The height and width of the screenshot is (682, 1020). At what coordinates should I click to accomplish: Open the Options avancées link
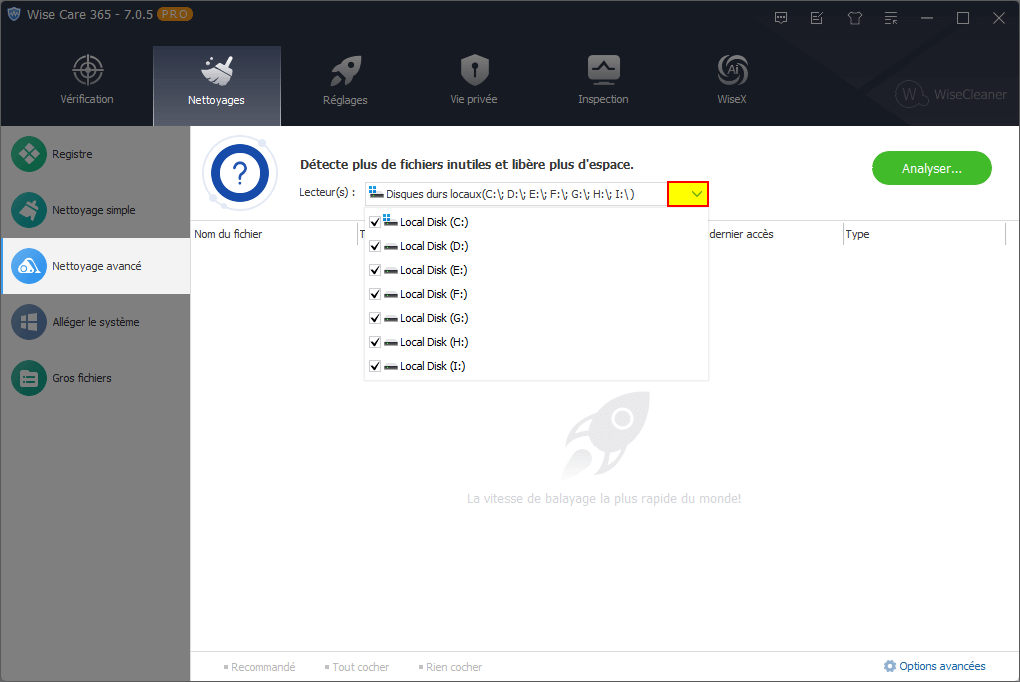(x=934, y=666)
